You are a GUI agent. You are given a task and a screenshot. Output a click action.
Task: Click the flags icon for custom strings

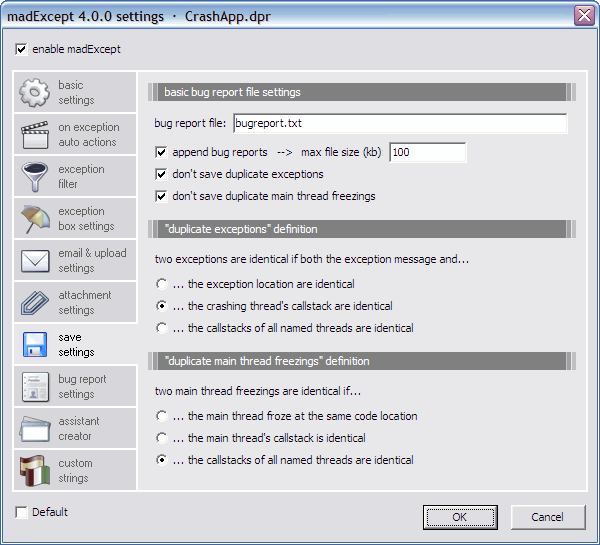pos(35,470)
